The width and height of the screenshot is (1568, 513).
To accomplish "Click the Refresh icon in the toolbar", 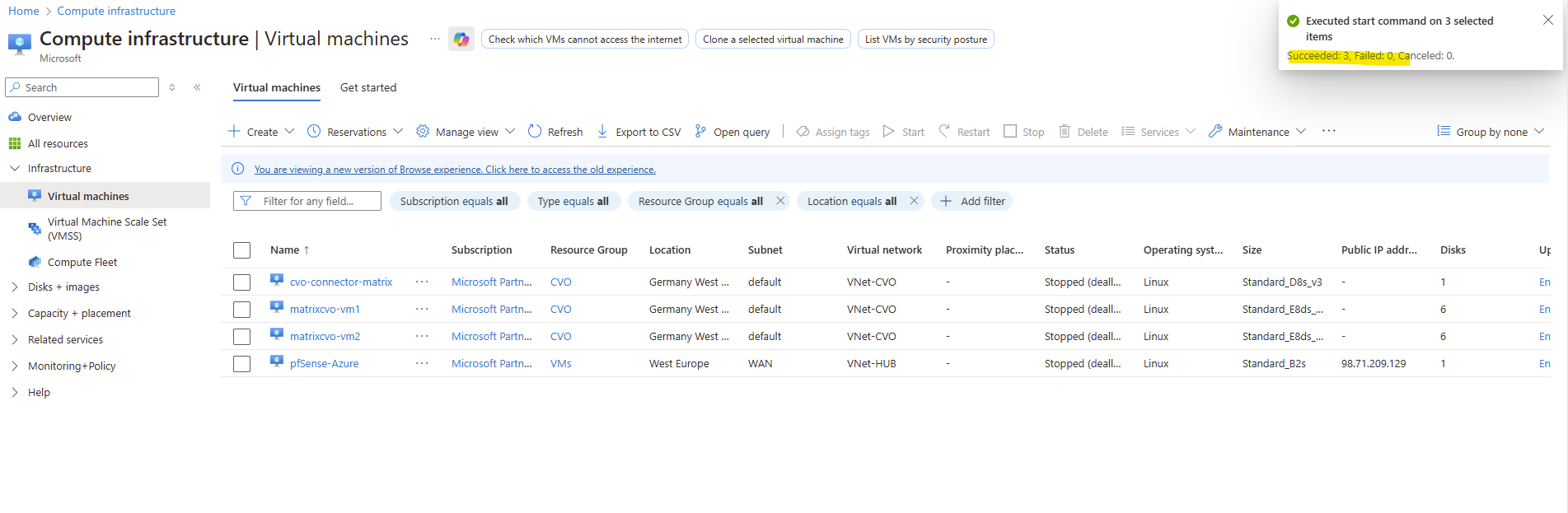I will 535,131.
